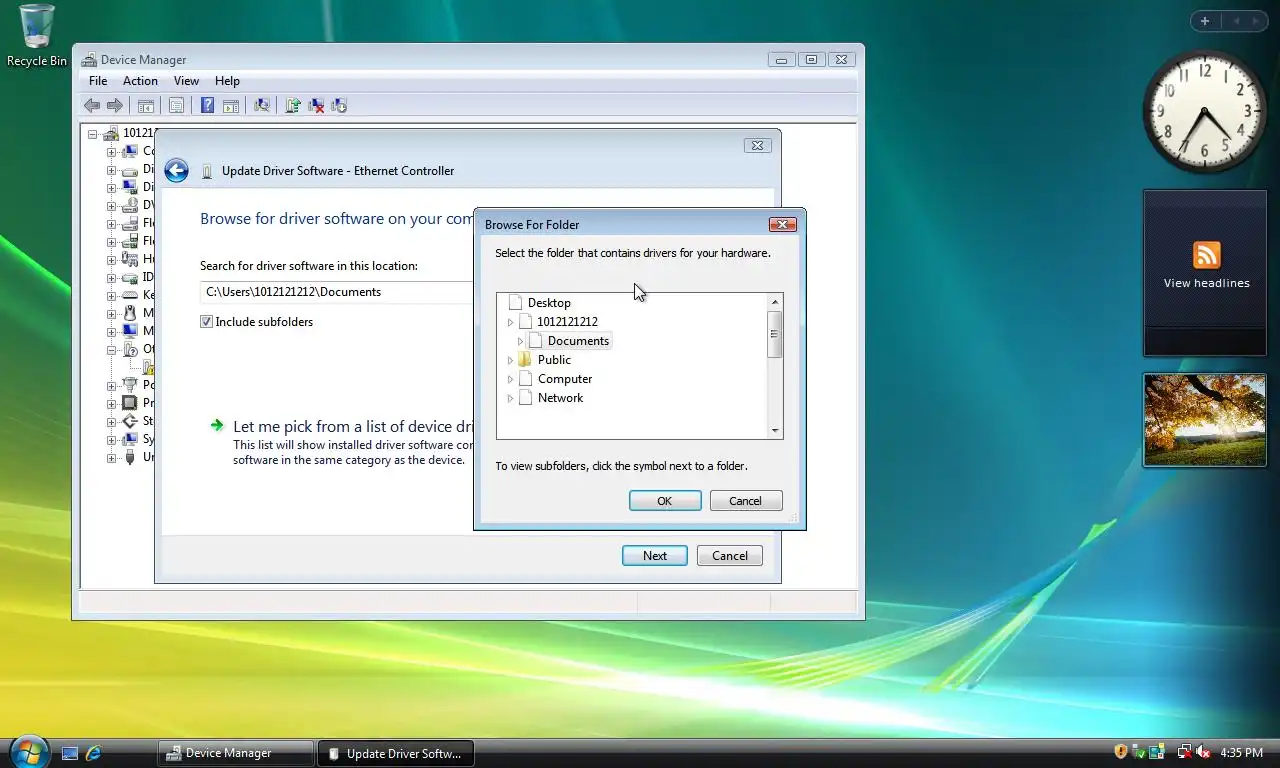The width and height of the screenshot is (1280, 768).
Task: Click the Update Driver Software toolbar icon
Action: [x=293, y=105]
